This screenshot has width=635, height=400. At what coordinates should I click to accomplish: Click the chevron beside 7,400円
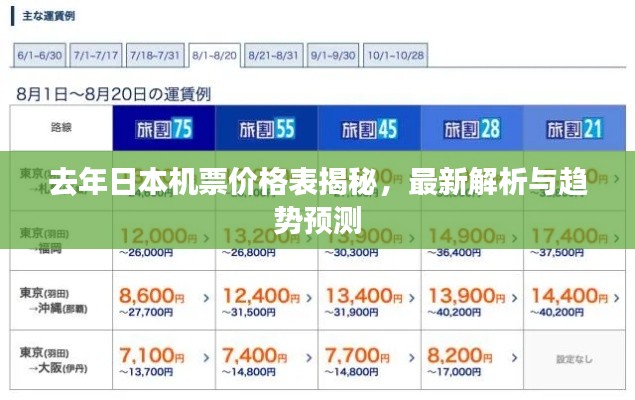click(309, 358)
